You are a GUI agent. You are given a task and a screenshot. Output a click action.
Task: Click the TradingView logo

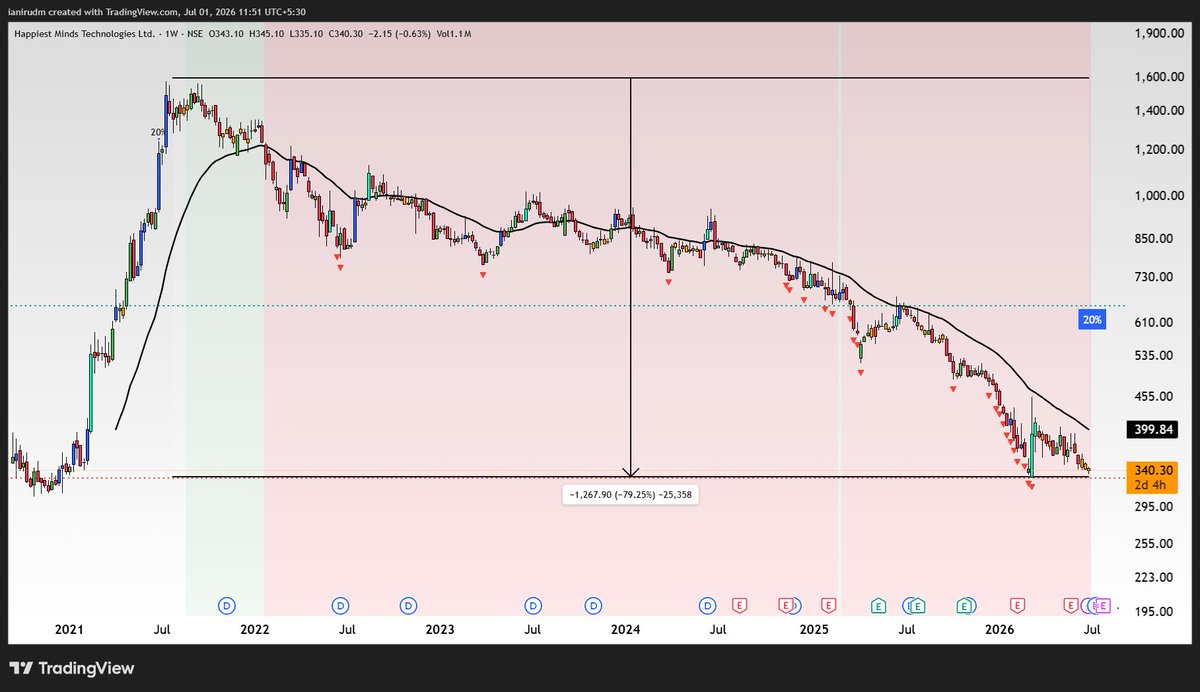(72, 668)
